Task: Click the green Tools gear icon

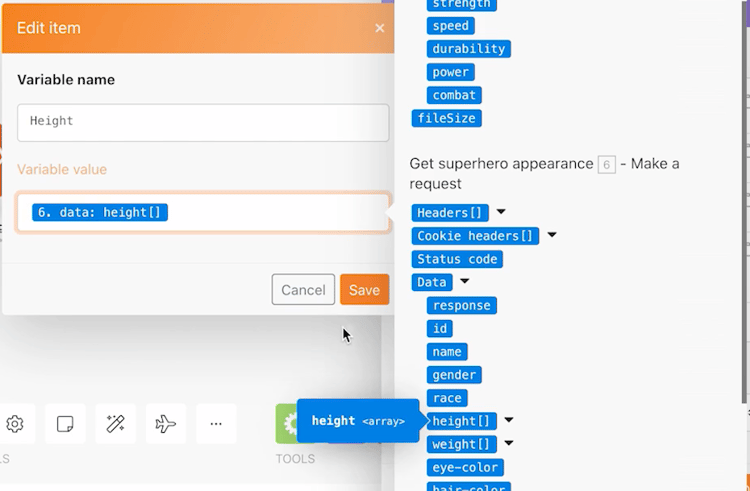Action: pos(287,424)
